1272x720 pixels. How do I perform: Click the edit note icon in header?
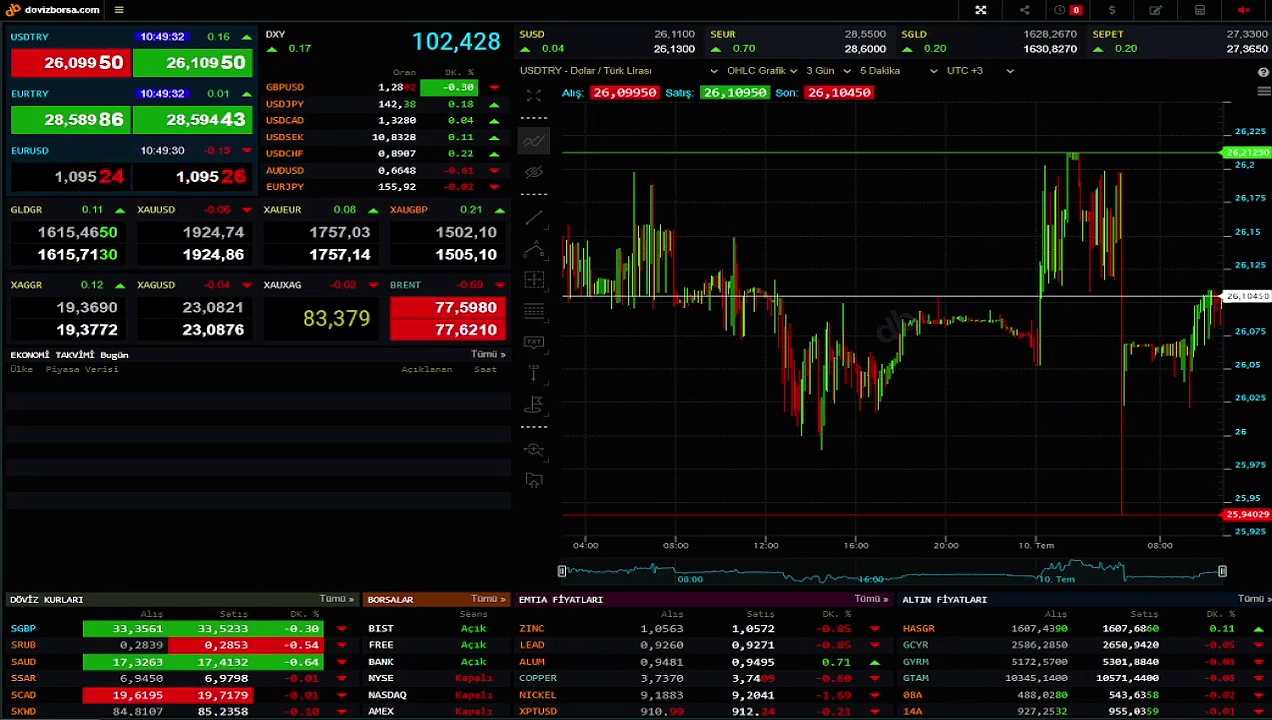click(x=1155, y=10)
